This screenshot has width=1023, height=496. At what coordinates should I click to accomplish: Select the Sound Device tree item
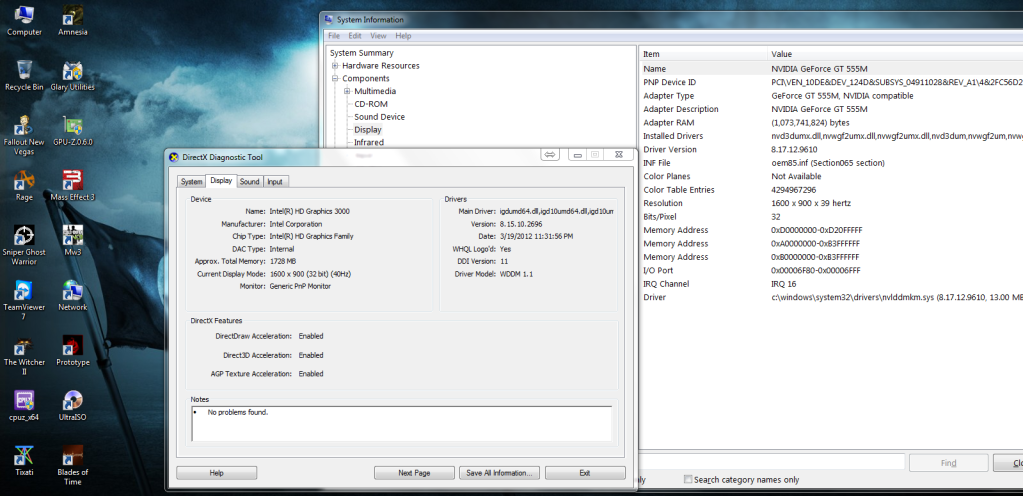click(380, 117)
